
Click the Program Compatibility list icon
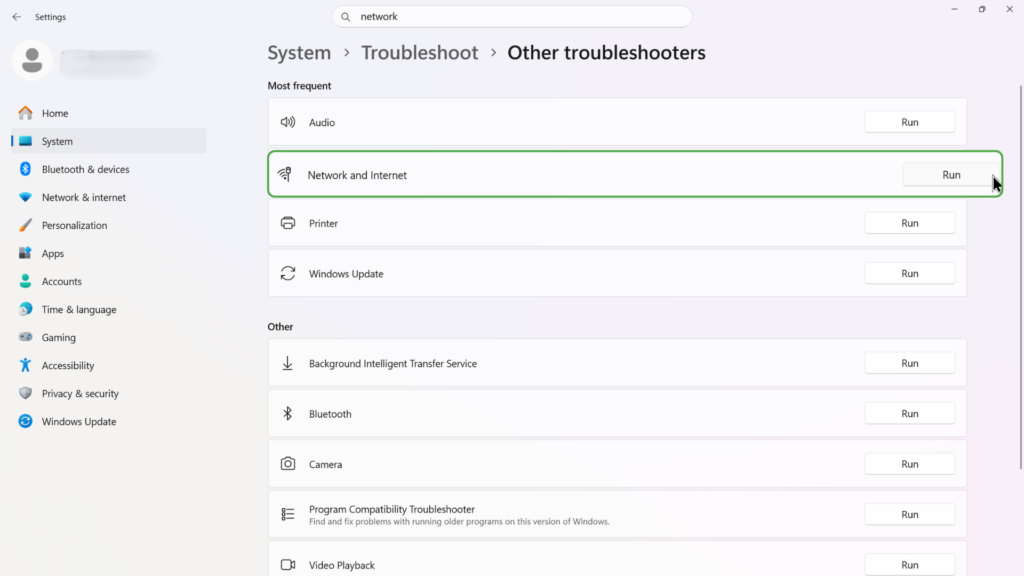tap(288, 515)
